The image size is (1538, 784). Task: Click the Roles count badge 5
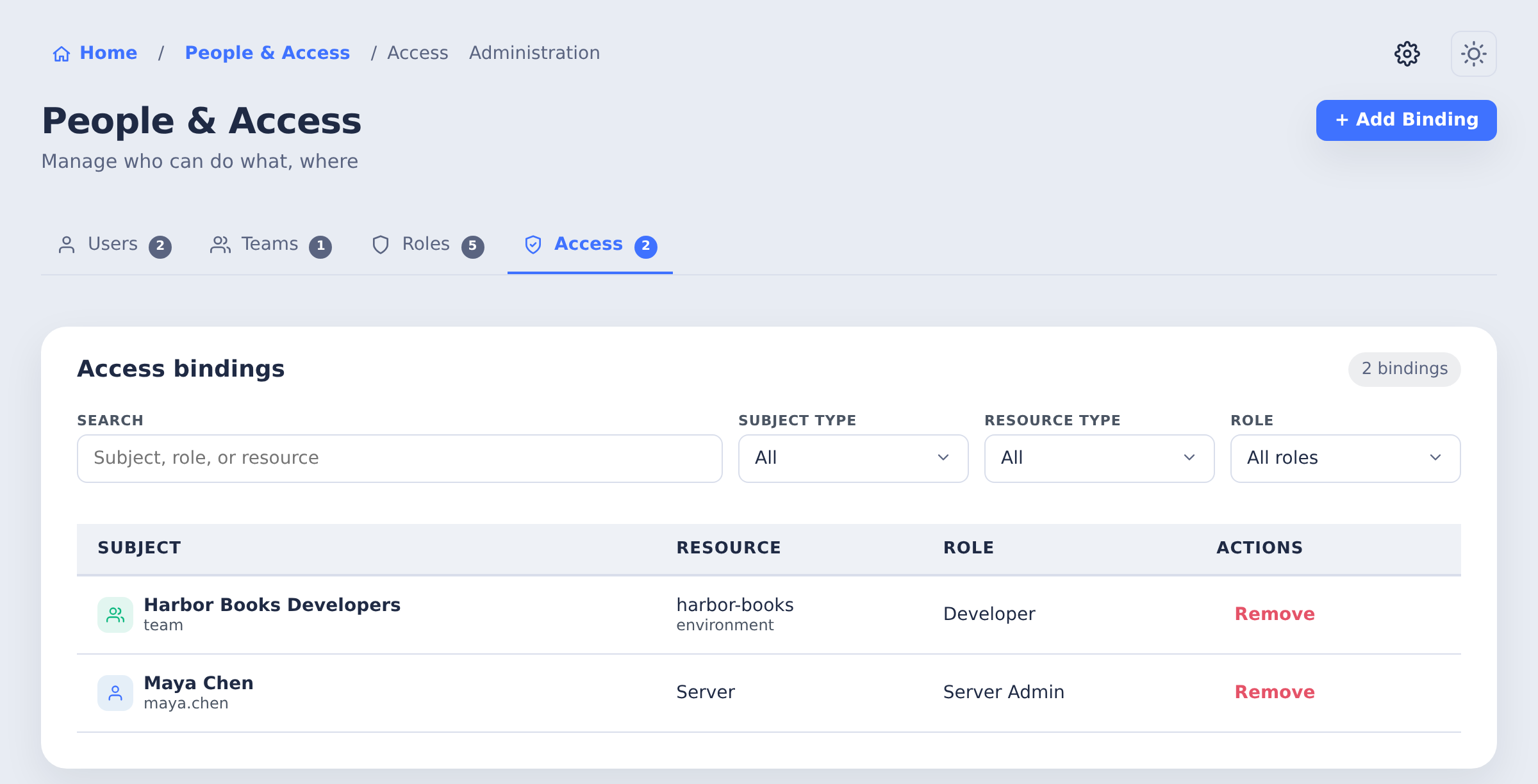473,246
